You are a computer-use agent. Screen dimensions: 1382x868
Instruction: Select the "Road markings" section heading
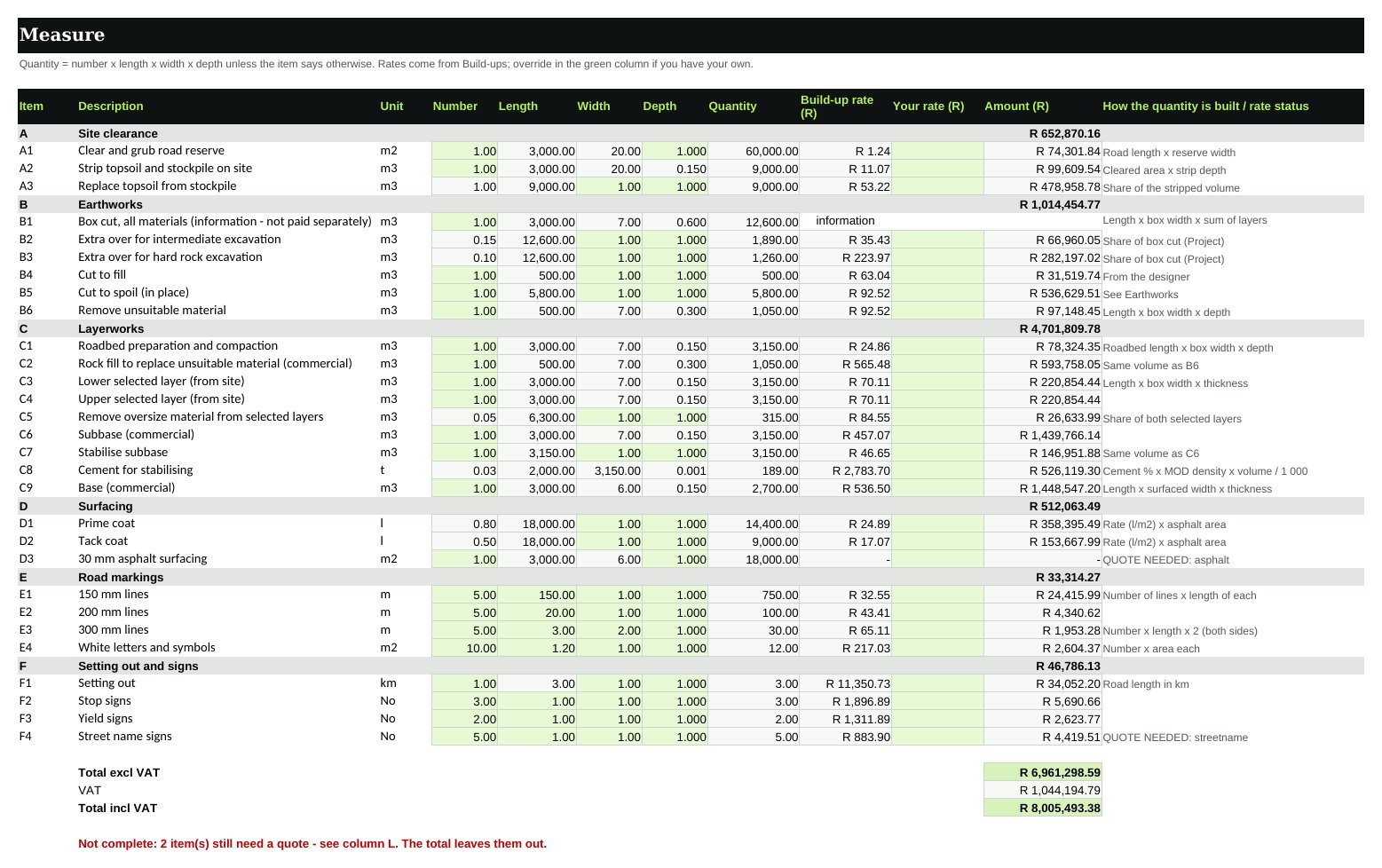pos(121,577)
